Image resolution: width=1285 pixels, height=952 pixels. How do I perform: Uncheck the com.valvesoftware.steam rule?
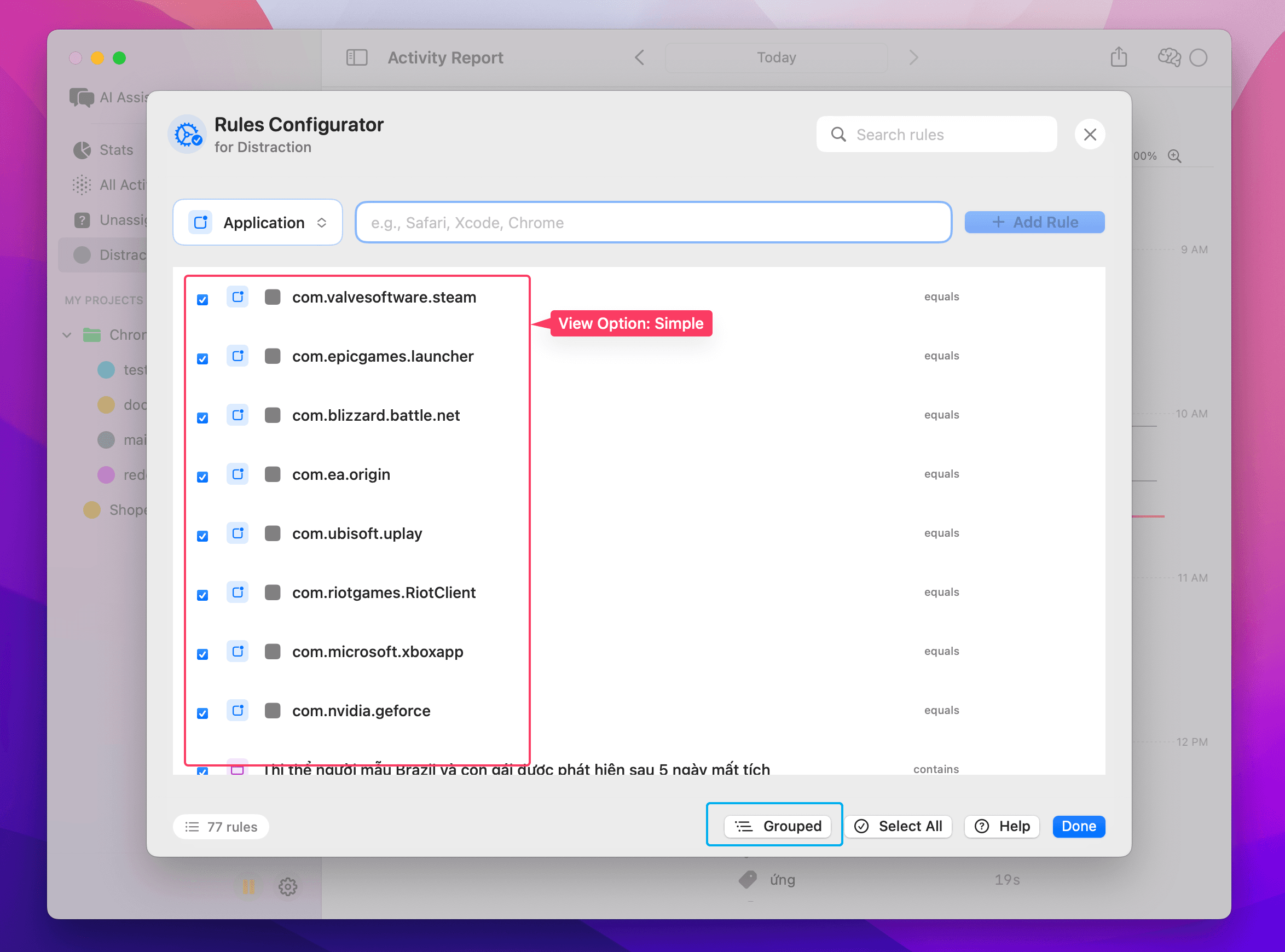[202, 300]
